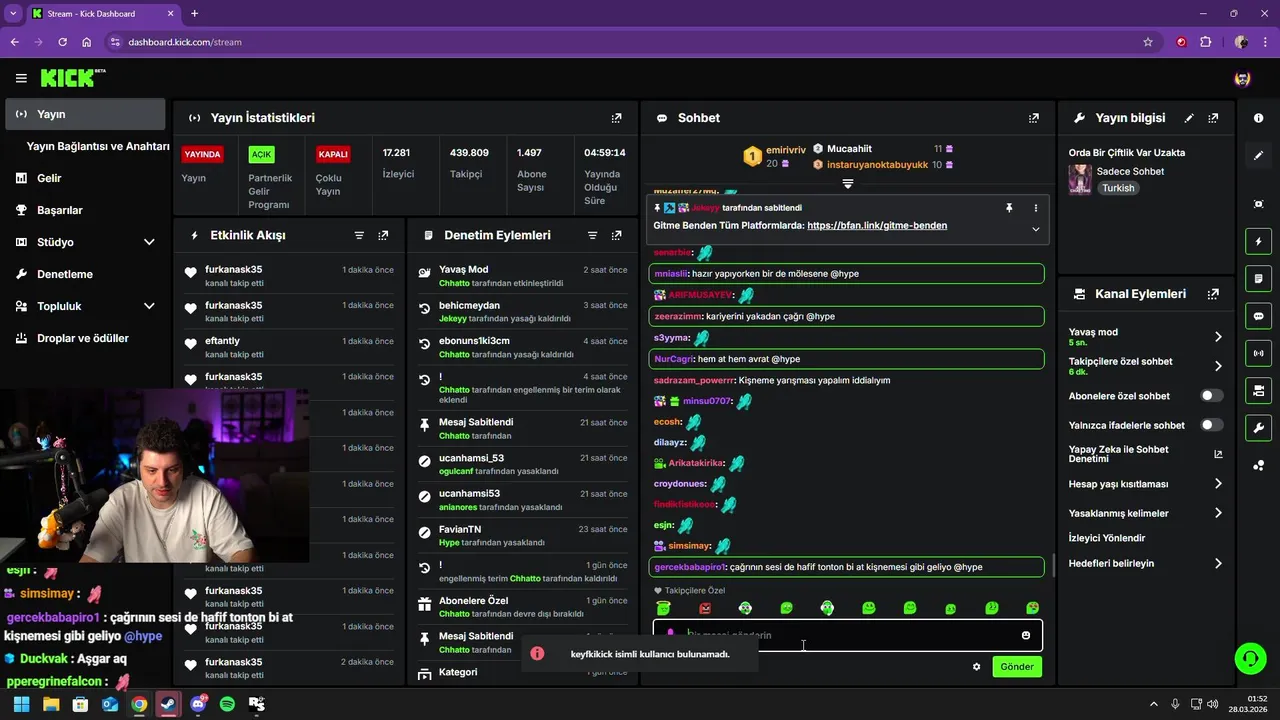Pop out the Kanal Eylemleri panel
The height and width of the screenshot is (720, 1280).
1213,294
